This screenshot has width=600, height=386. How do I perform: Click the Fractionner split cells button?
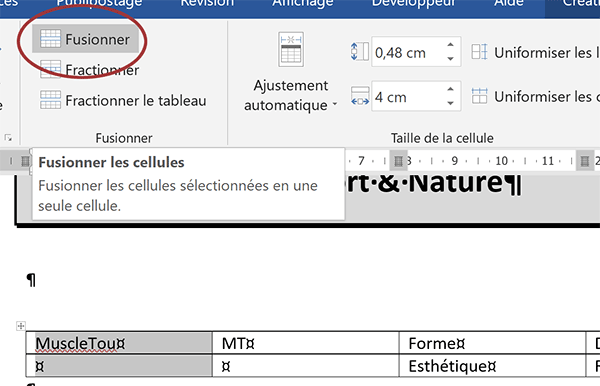pyautogui.click(x=90, y=70)
